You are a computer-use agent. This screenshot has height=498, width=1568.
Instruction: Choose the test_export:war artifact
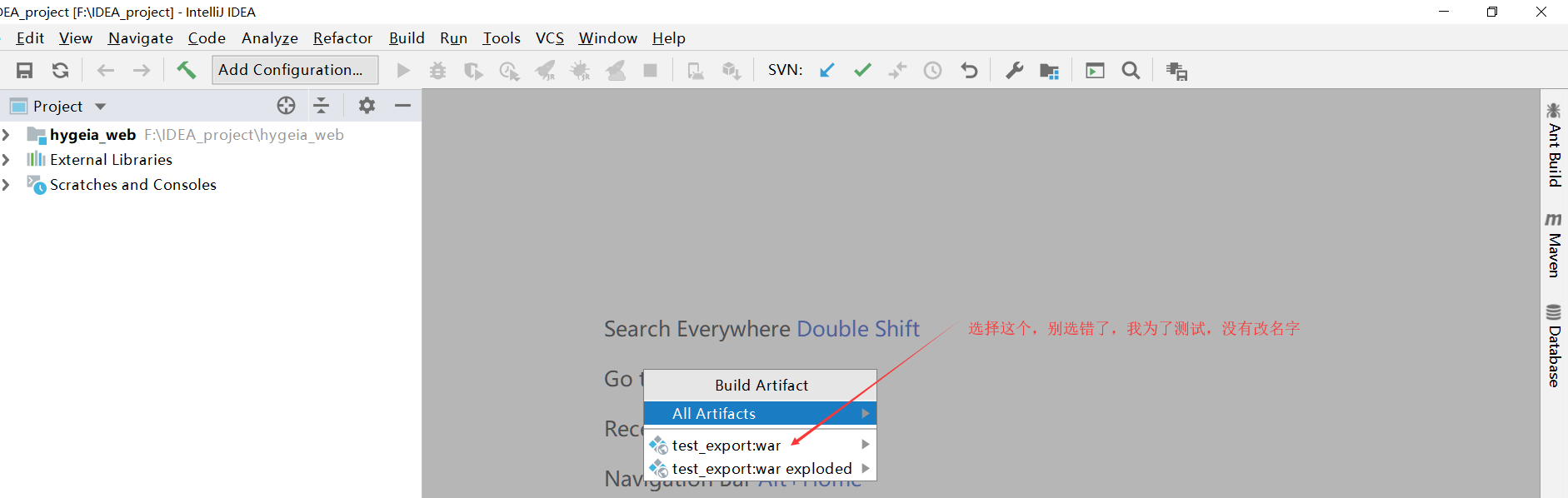tap(760, 445)
